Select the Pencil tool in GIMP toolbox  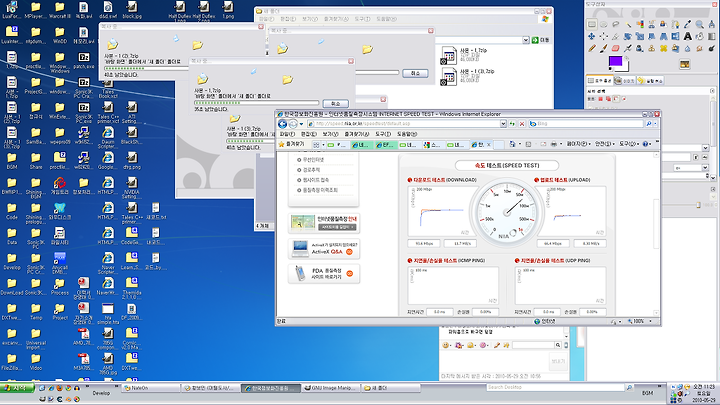coord(592,48)
